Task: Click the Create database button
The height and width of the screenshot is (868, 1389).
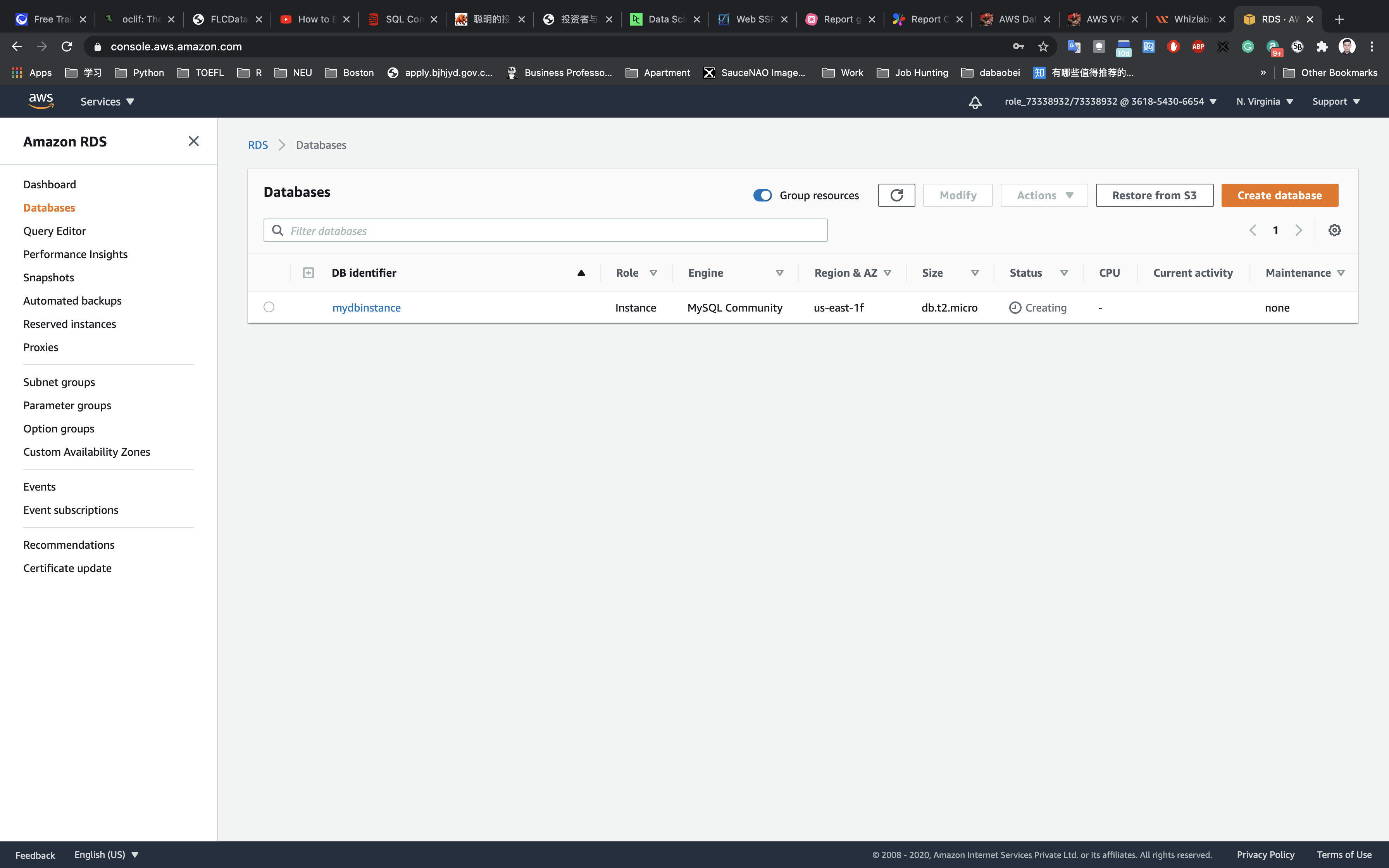Action: [x=1279, y=195]
